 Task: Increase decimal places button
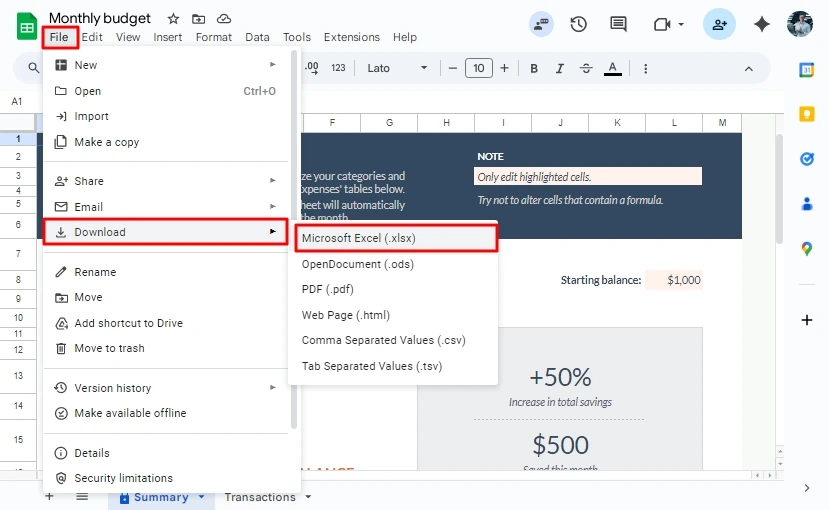[x=311, y=68]
